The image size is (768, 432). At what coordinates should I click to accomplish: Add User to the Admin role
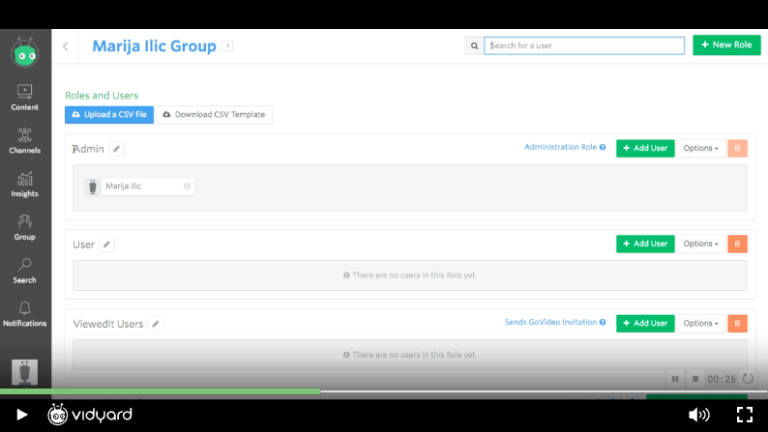tap(645, 148)
